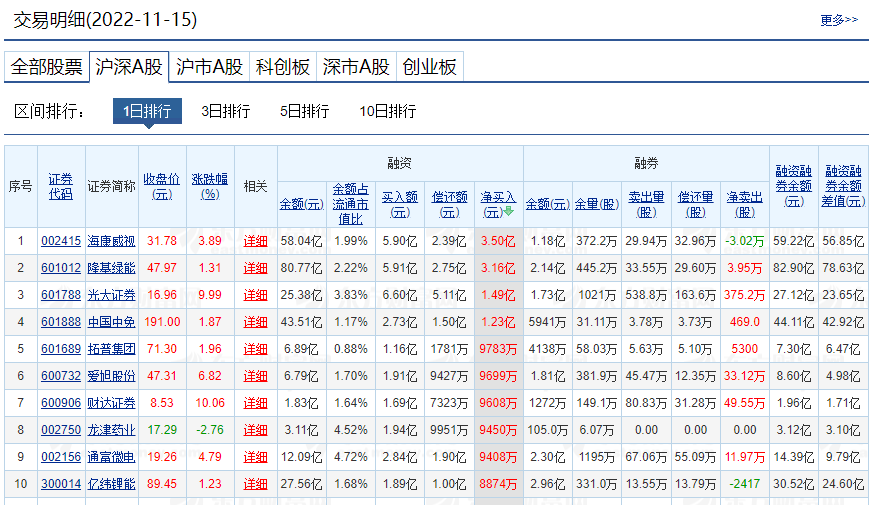Select the 沪深A股 tab
The height and width of the screenshot is (505, 874).
tap(129, 67)
